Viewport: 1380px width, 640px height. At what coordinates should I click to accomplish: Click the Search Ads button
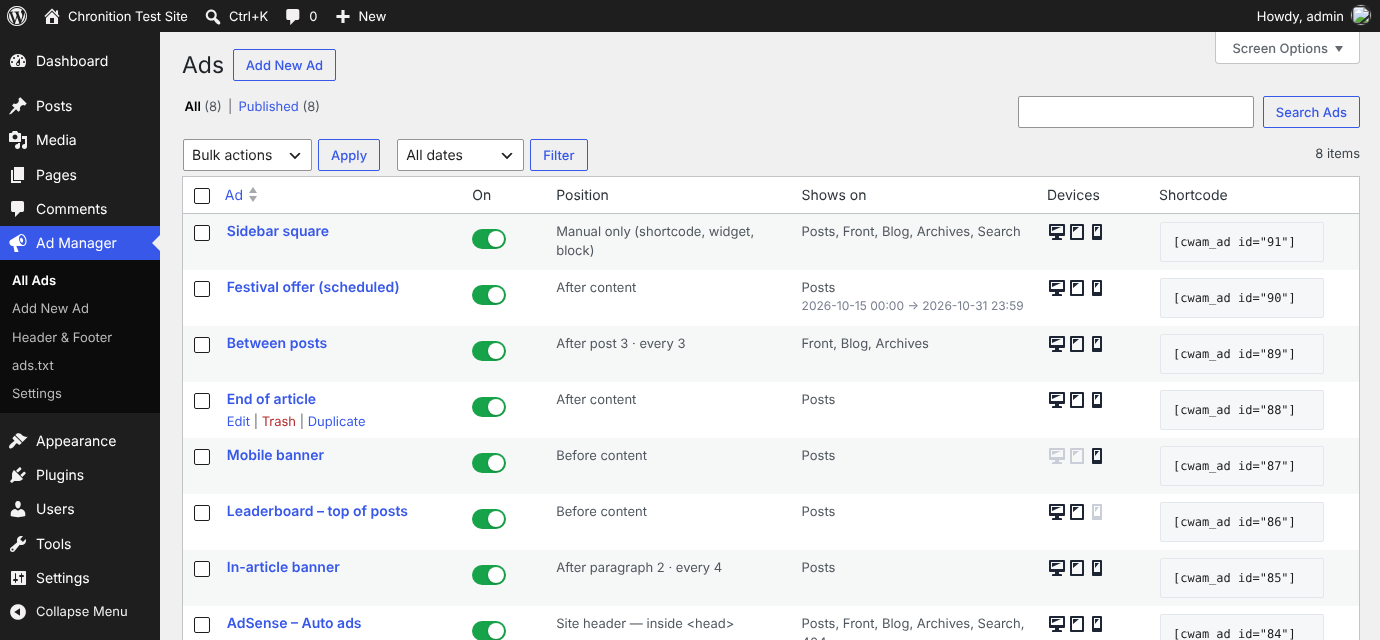click(1311, 112)
